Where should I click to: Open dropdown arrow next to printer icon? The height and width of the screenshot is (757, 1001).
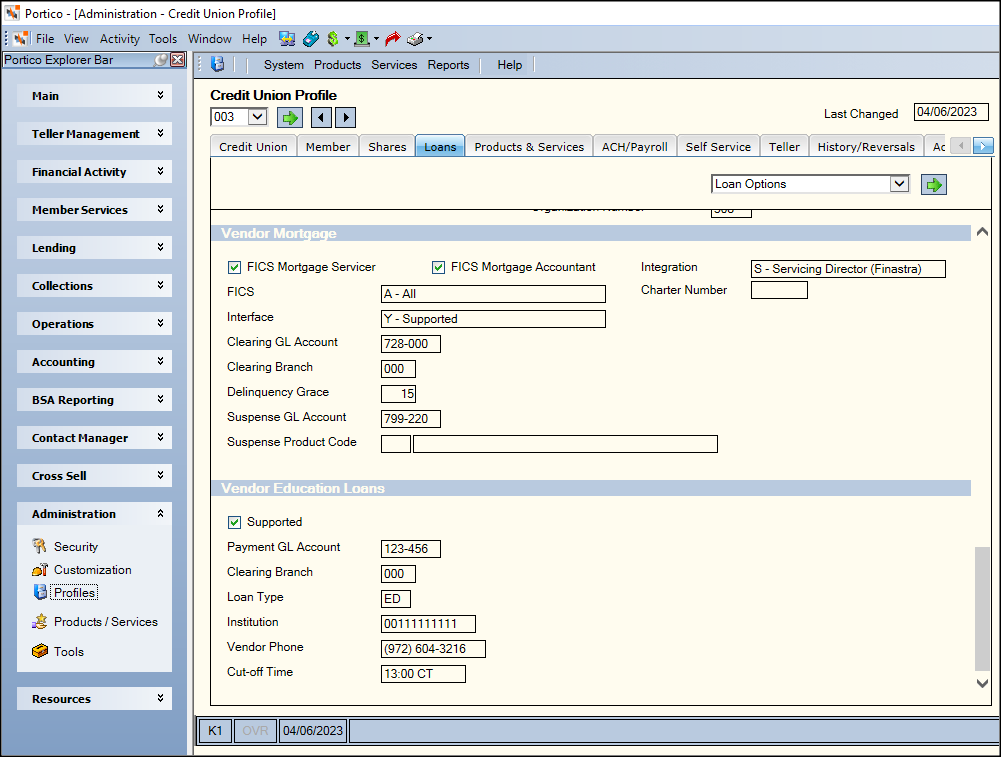(x=430, y=39)
